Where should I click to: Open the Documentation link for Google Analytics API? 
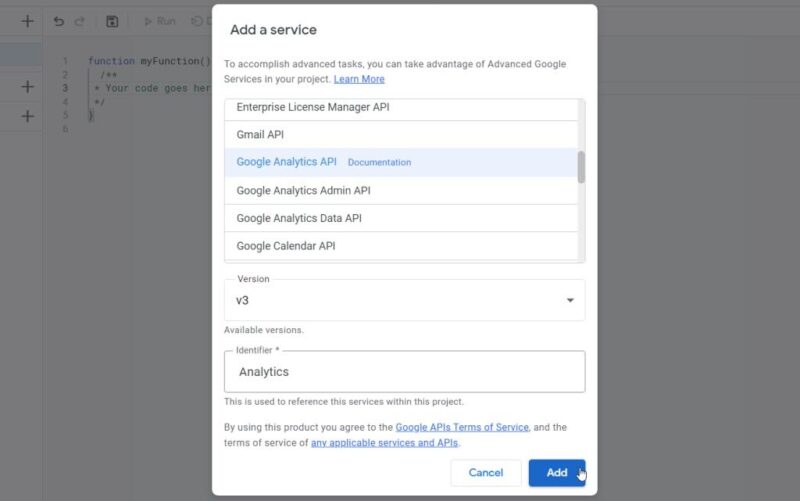[x=379, y=162]
